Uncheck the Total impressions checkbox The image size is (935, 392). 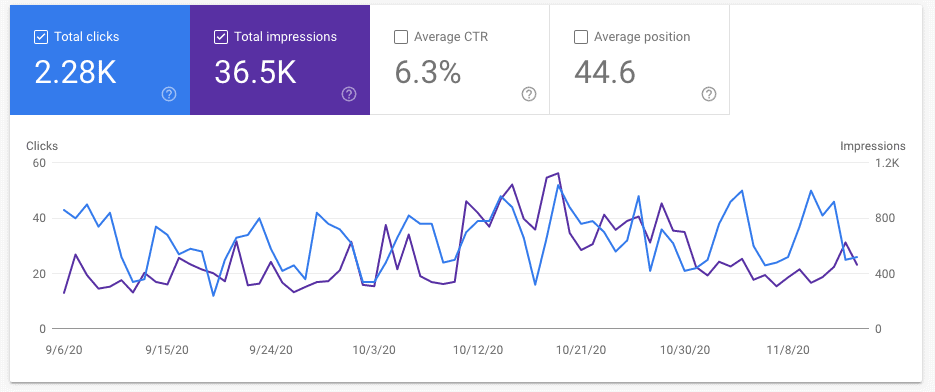click(x=221, y=37)
